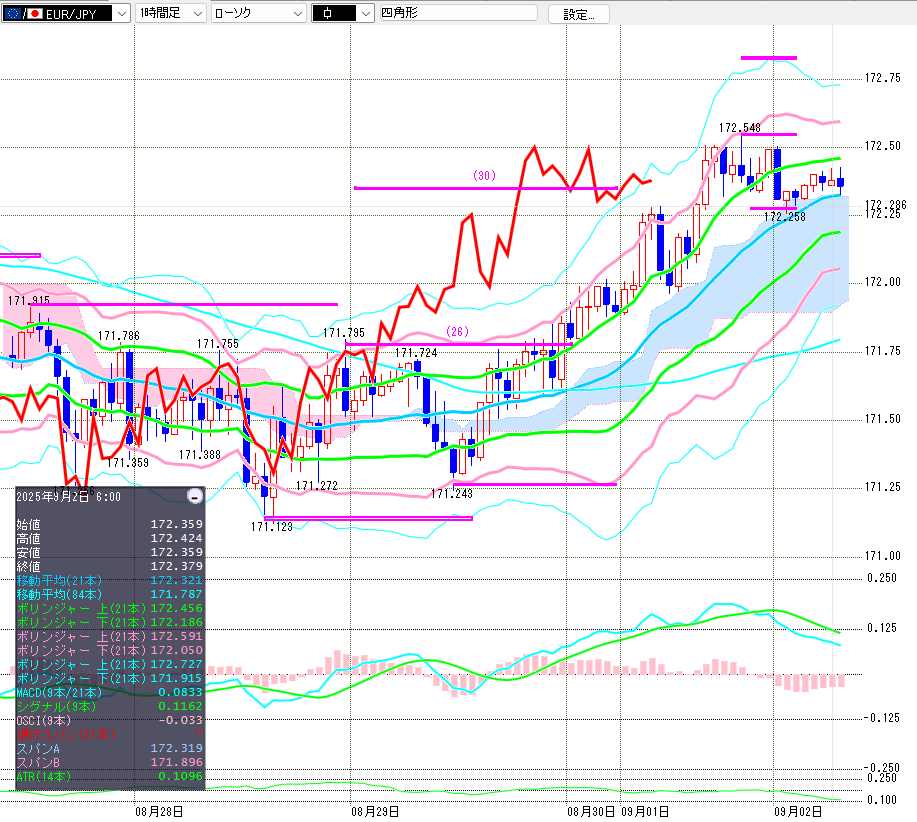
Task: Click the 171.388 price label on chart
Action: point(200,455)
